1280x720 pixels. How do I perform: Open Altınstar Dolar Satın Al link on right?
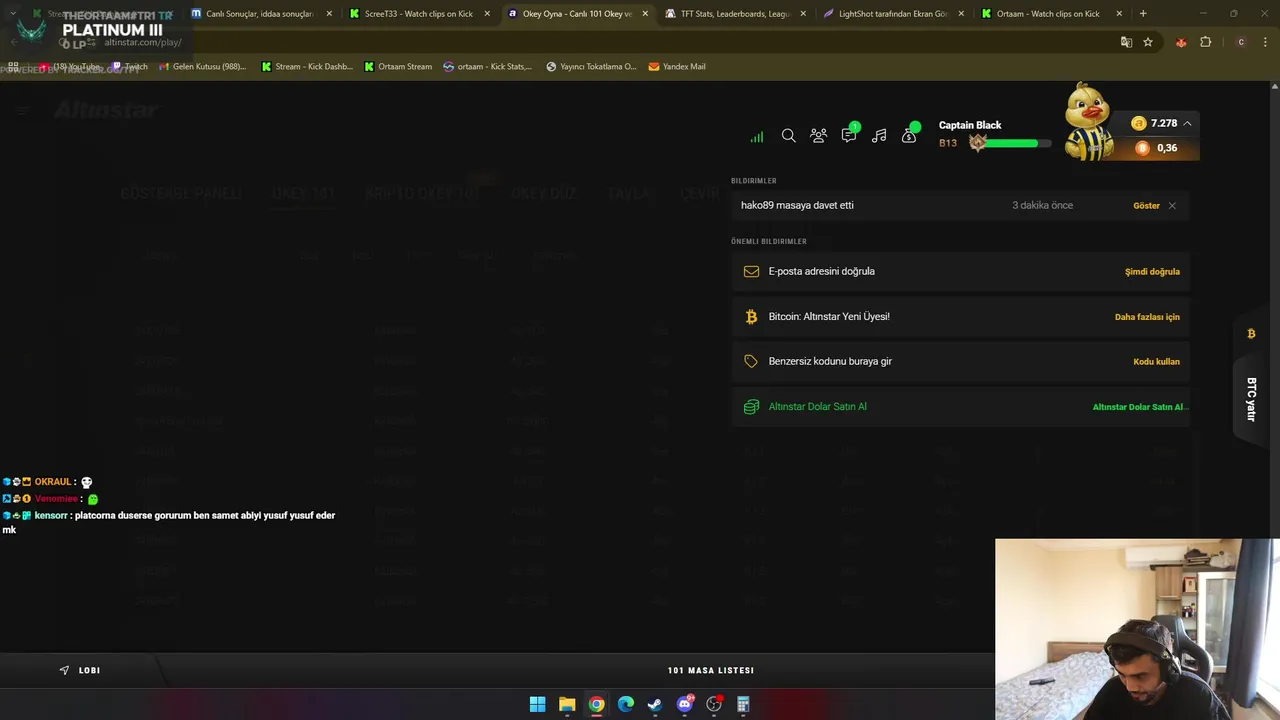click(1140, 407)
